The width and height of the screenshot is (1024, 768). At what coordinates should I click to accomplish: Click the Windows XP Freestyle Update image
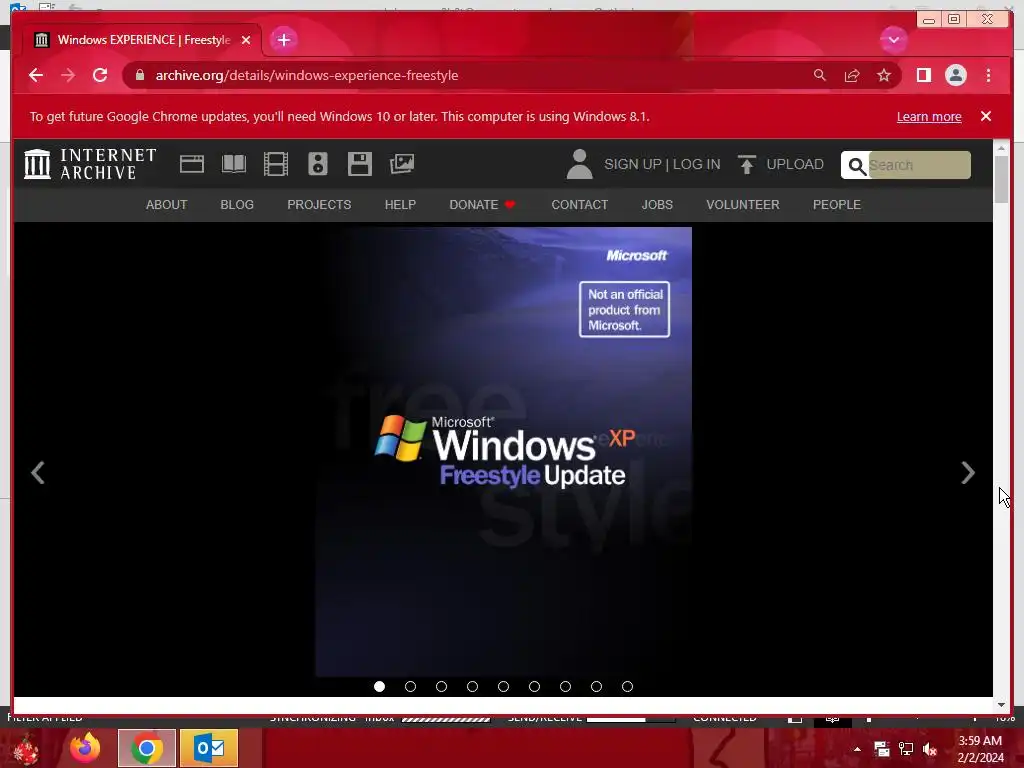point(504,452)
